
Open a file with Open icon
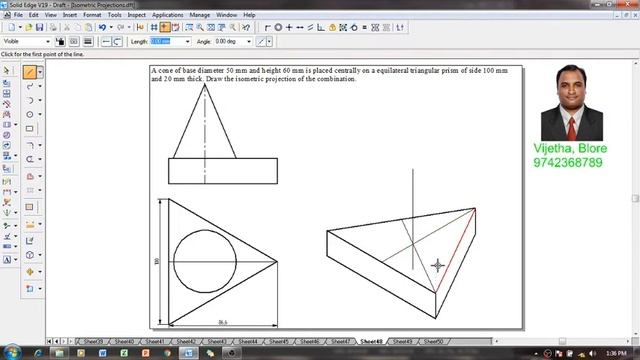coord(29,28)
